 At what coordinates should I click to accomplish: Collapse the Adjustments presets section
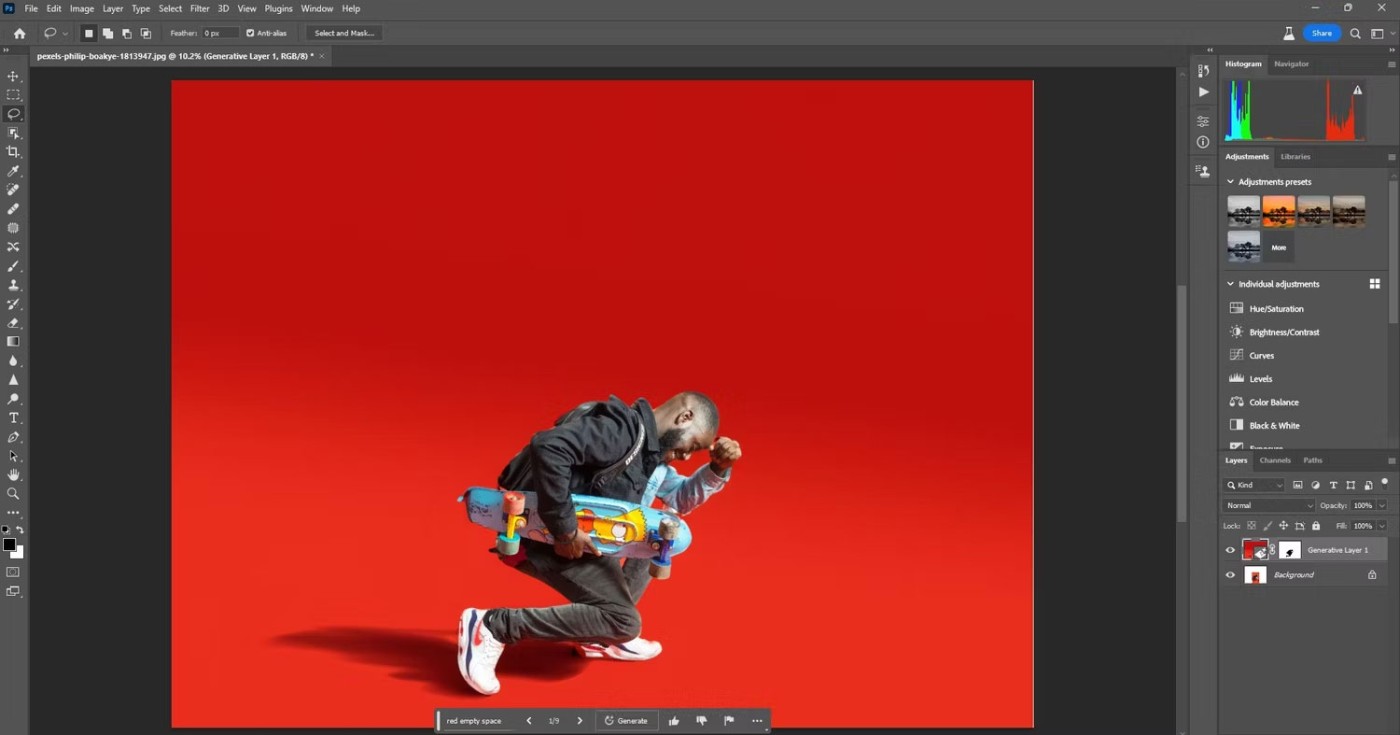click(x=1231, y=182)
